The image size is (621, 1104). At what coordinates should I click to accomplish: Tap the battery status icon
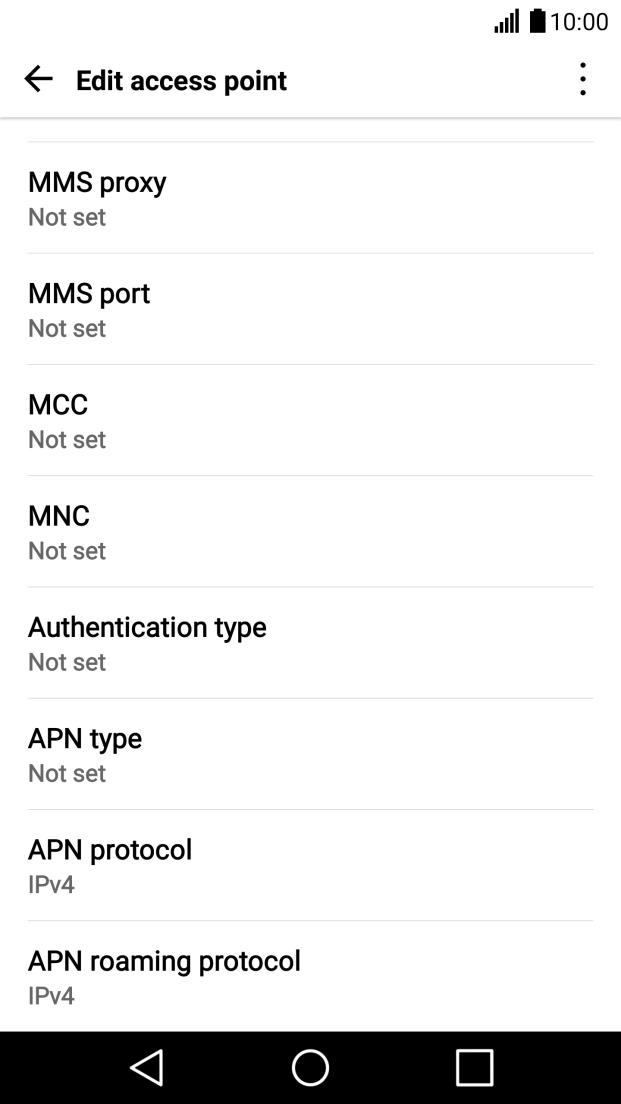pos(538,21)
